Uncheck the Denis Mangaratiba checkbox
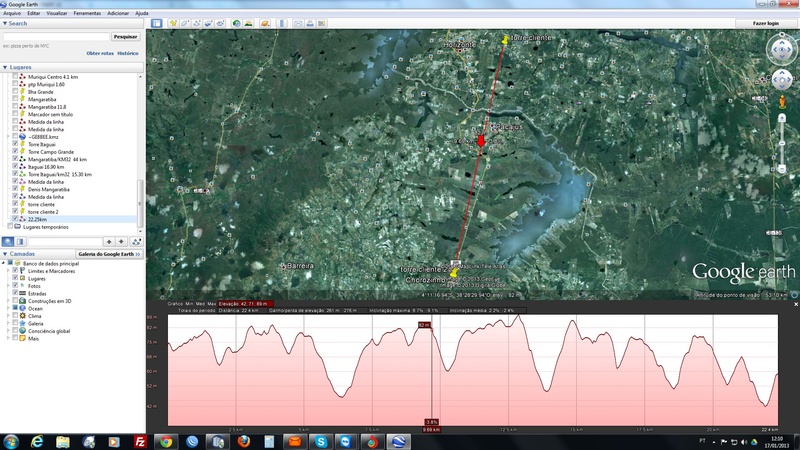The image size is (800, 450). point(15,189)
